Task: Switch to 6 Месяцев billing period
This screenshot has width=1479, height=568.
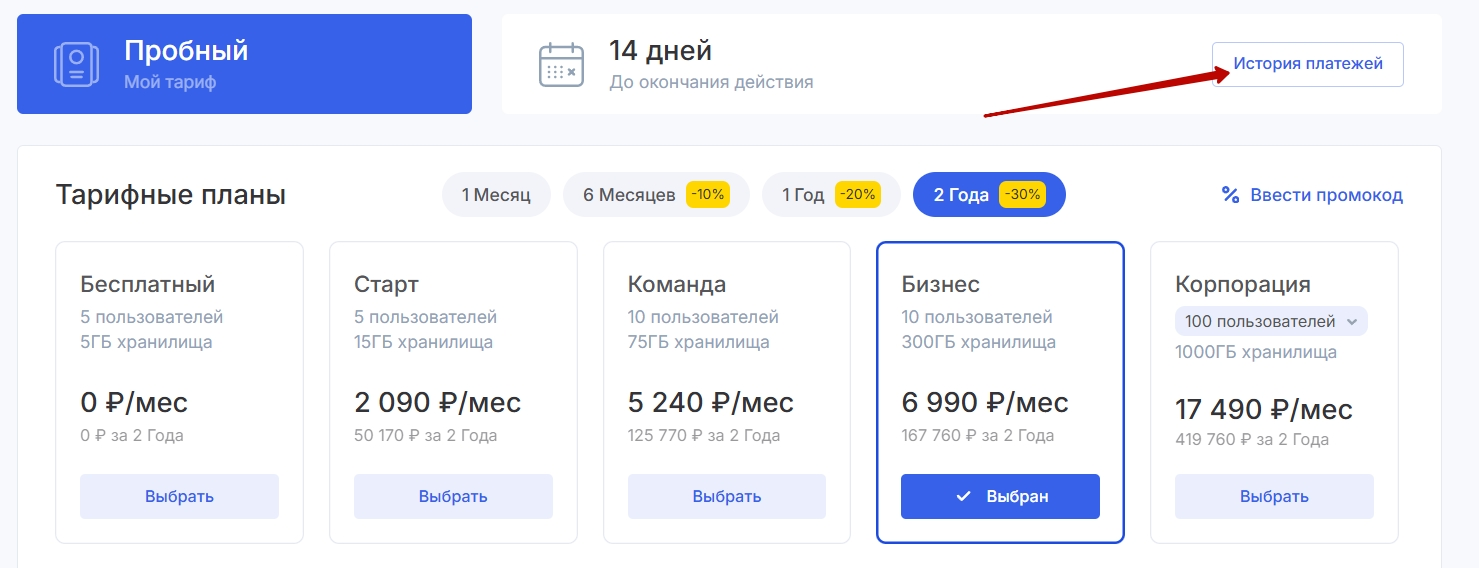Action: 630,195
